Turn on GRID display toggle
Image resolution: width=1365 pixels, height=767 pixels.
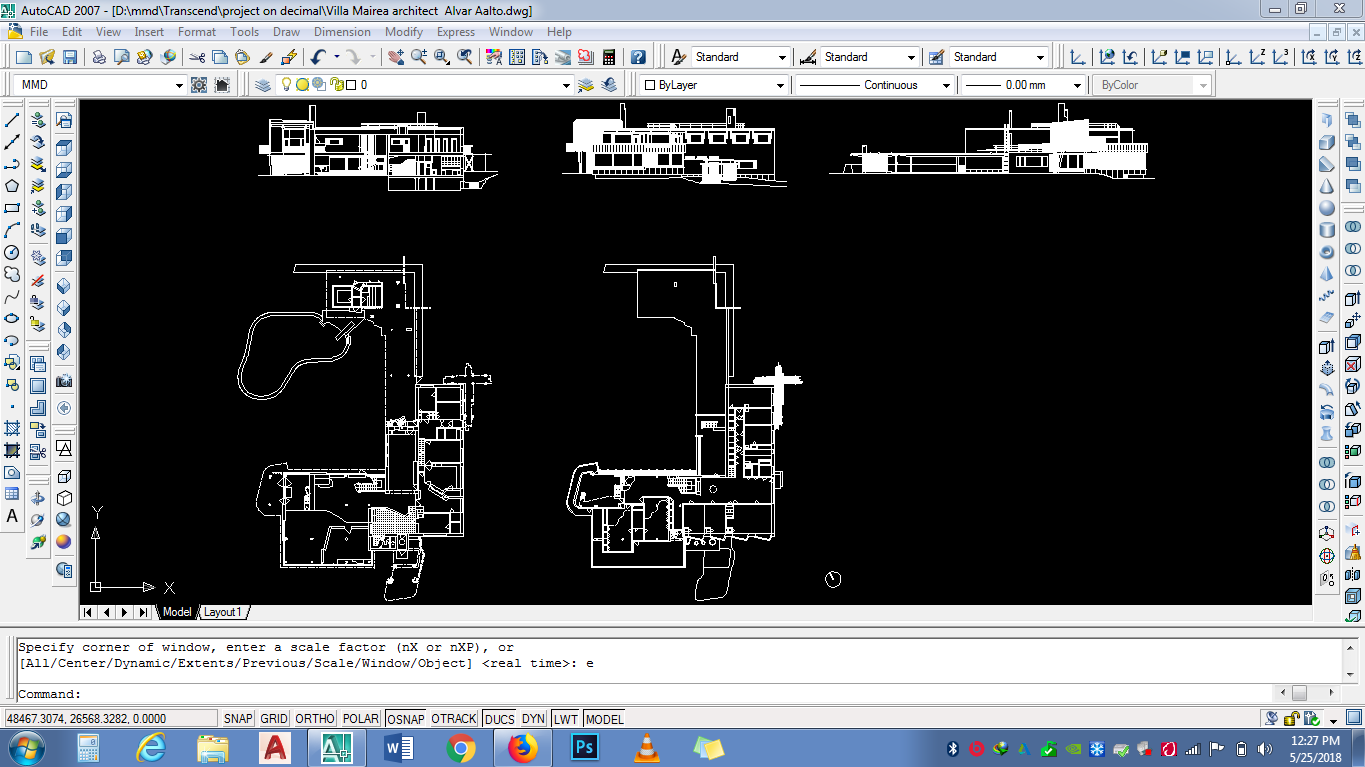pos(273,719)
